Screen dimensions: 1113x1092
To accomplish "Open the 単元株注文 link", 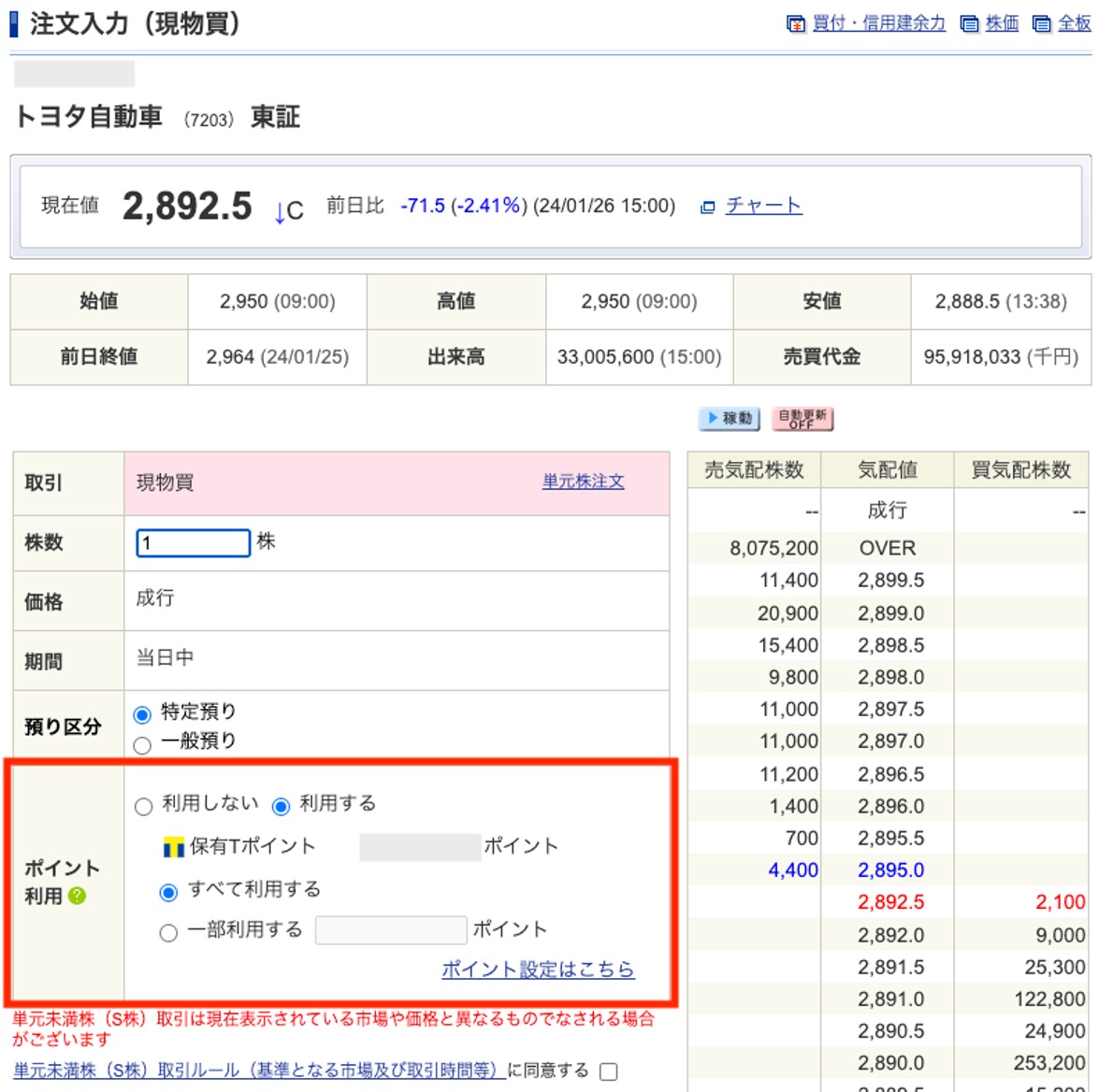I will 584,481.
